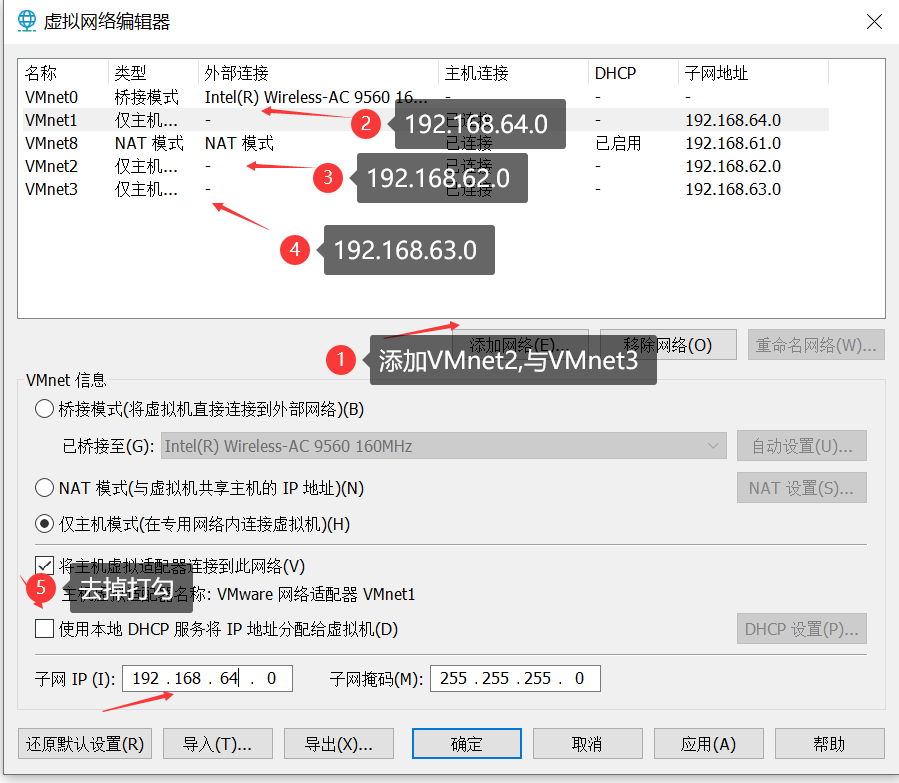Close the 虚拟网络编辑器 window
899x783 pixels.
coord(874,22)
